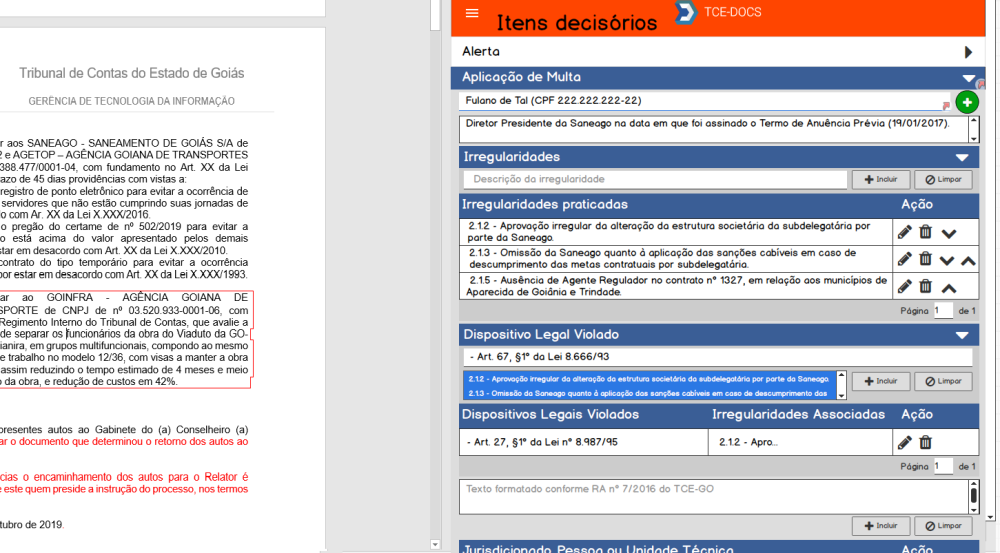This screenshot has width=1000, height=553.
Task: Move irregularity 2.1.2 down with the arrow
Action: (949, 233)
